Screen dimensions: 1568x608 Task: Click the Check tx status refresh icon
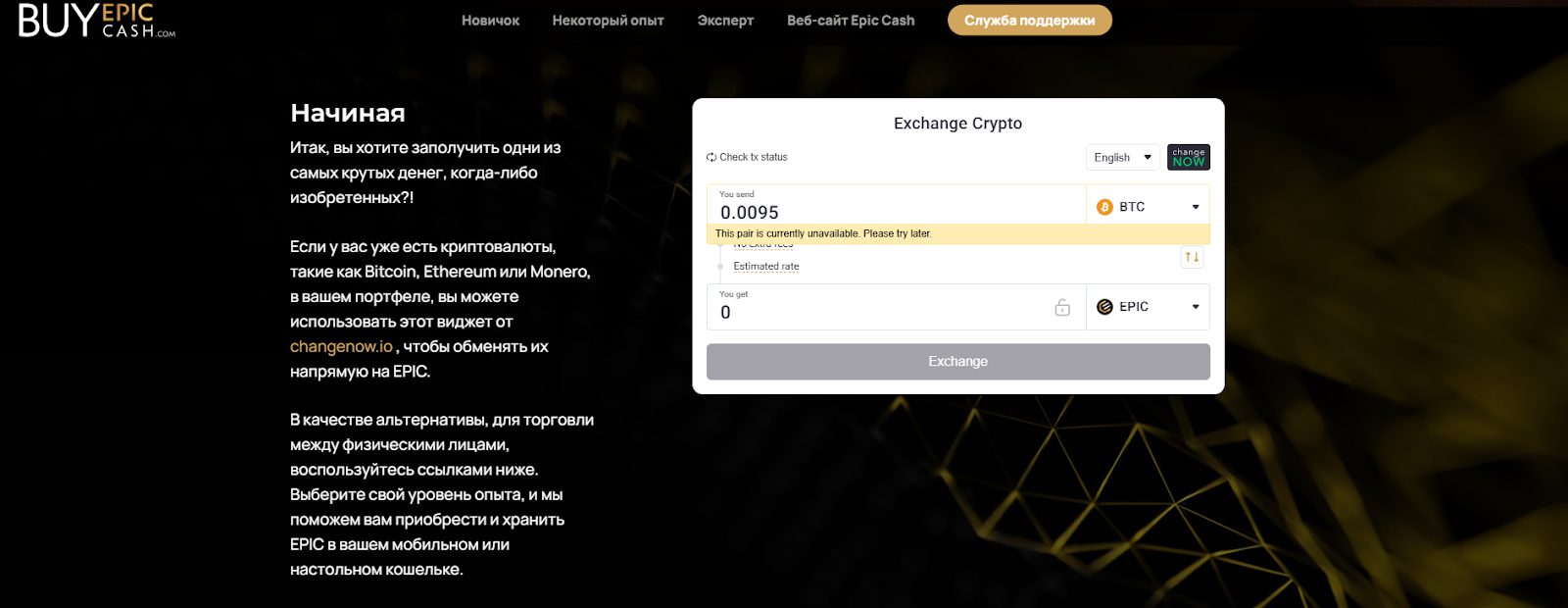tap(711, 157)
